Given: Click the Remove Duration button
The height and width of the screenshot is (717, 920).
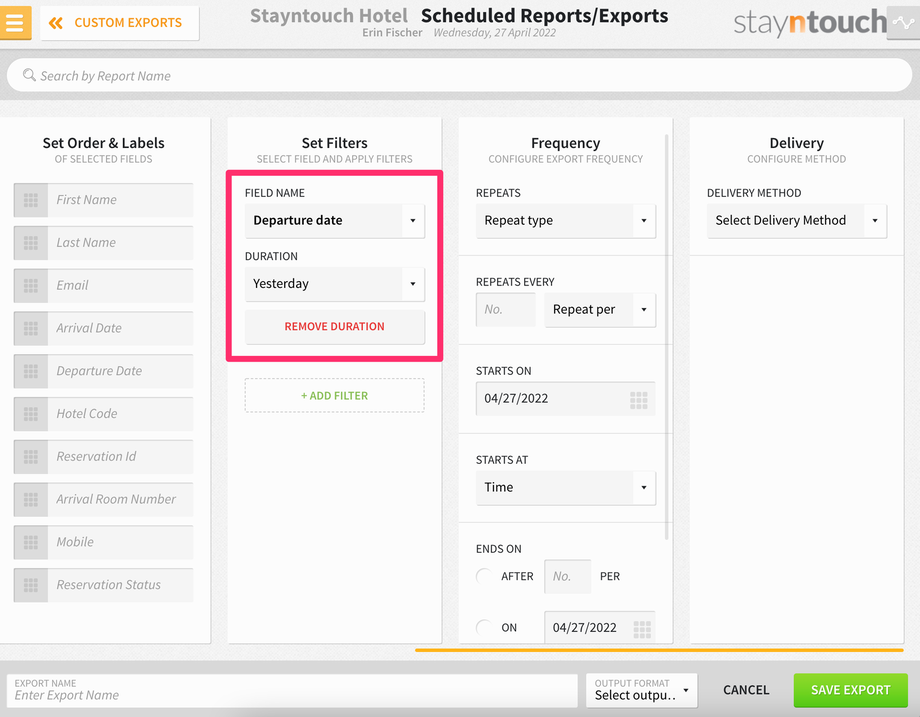Looking at the screenshot, I should click(334, 327).
